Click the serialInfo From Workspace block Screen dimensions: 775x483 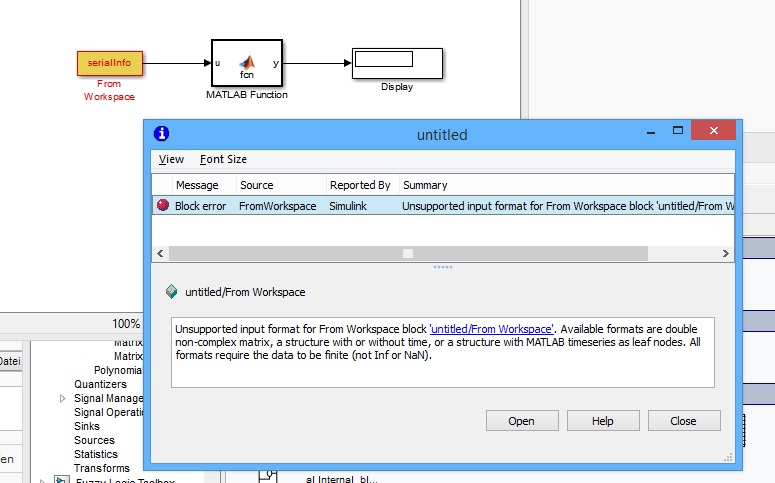click(109, 63)
